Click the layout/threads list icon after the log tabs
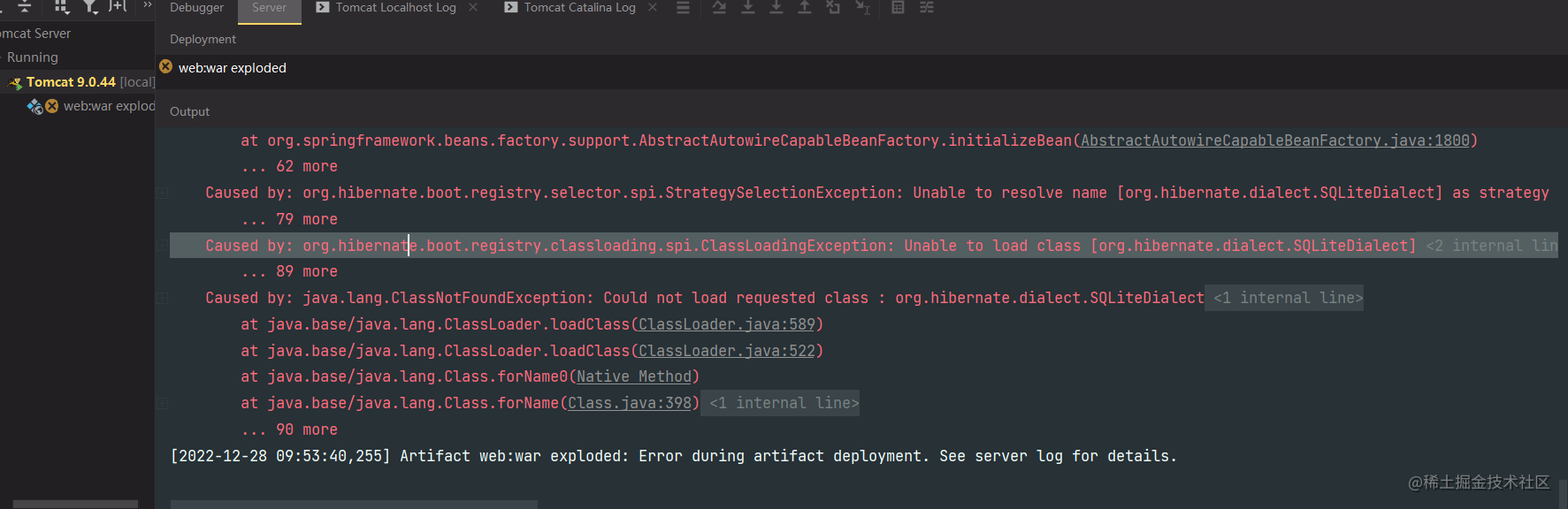The width and height of the screenshot is (1568, 509). click(x=683, y=7)
